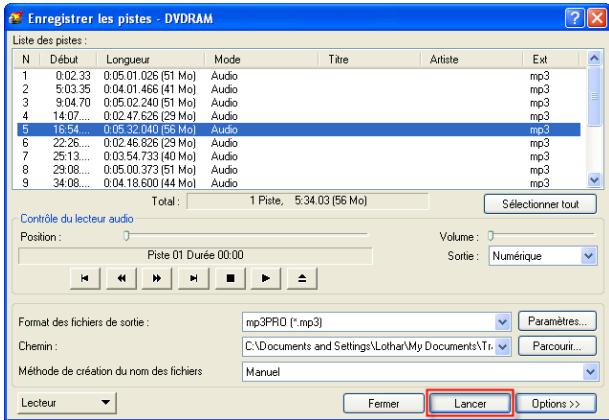Click the next track playback button

point(193,278)
